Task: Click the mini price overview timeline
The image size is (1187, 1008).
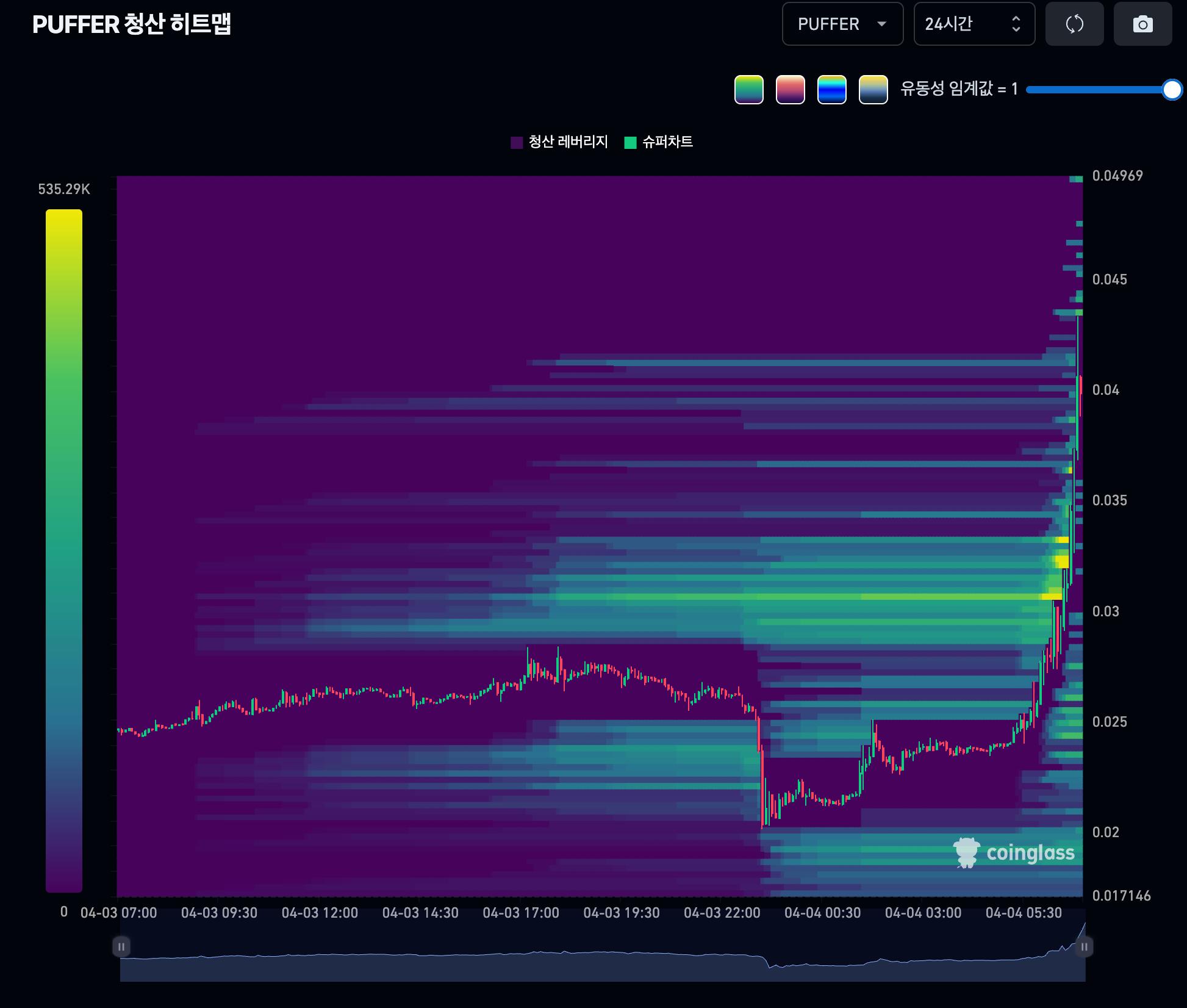Action: coord(603,961)
